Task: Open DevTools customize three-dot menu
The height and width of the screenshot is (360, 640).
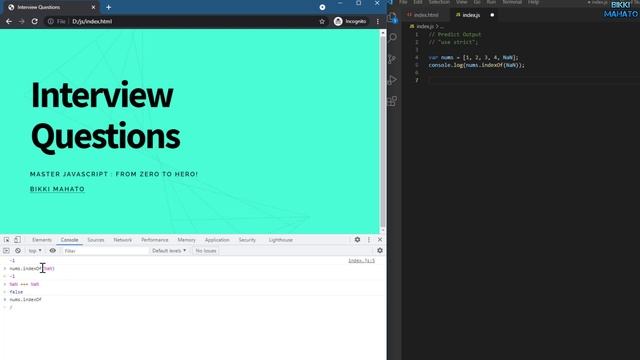Action: coord(369,240)
